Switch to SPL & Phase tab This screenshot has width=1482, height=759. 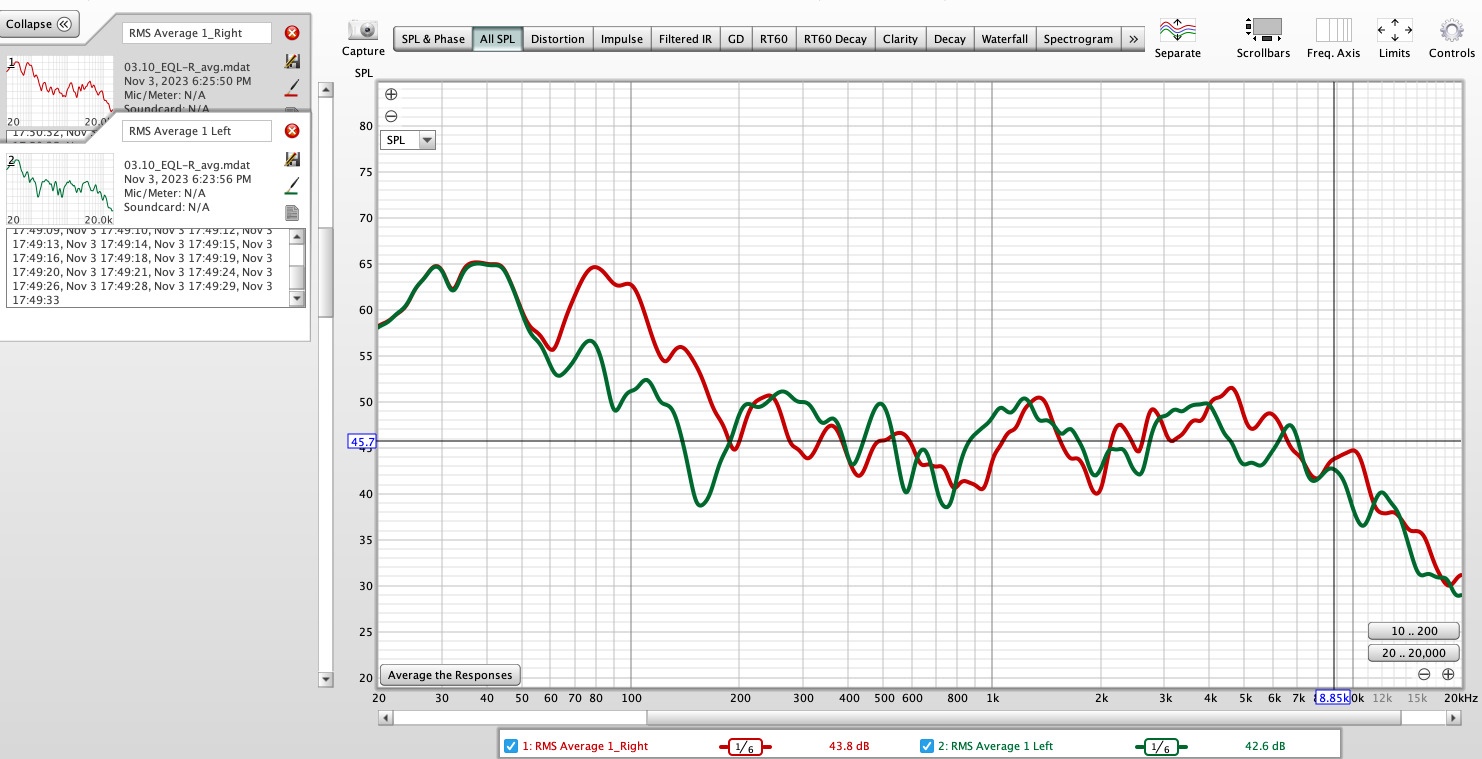[433, 39]
